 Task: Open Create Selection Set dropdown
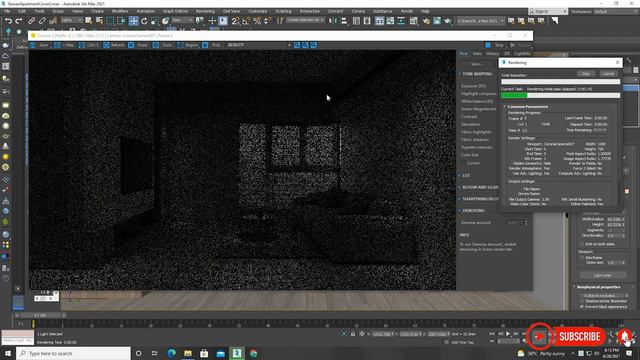coord(305,20)
